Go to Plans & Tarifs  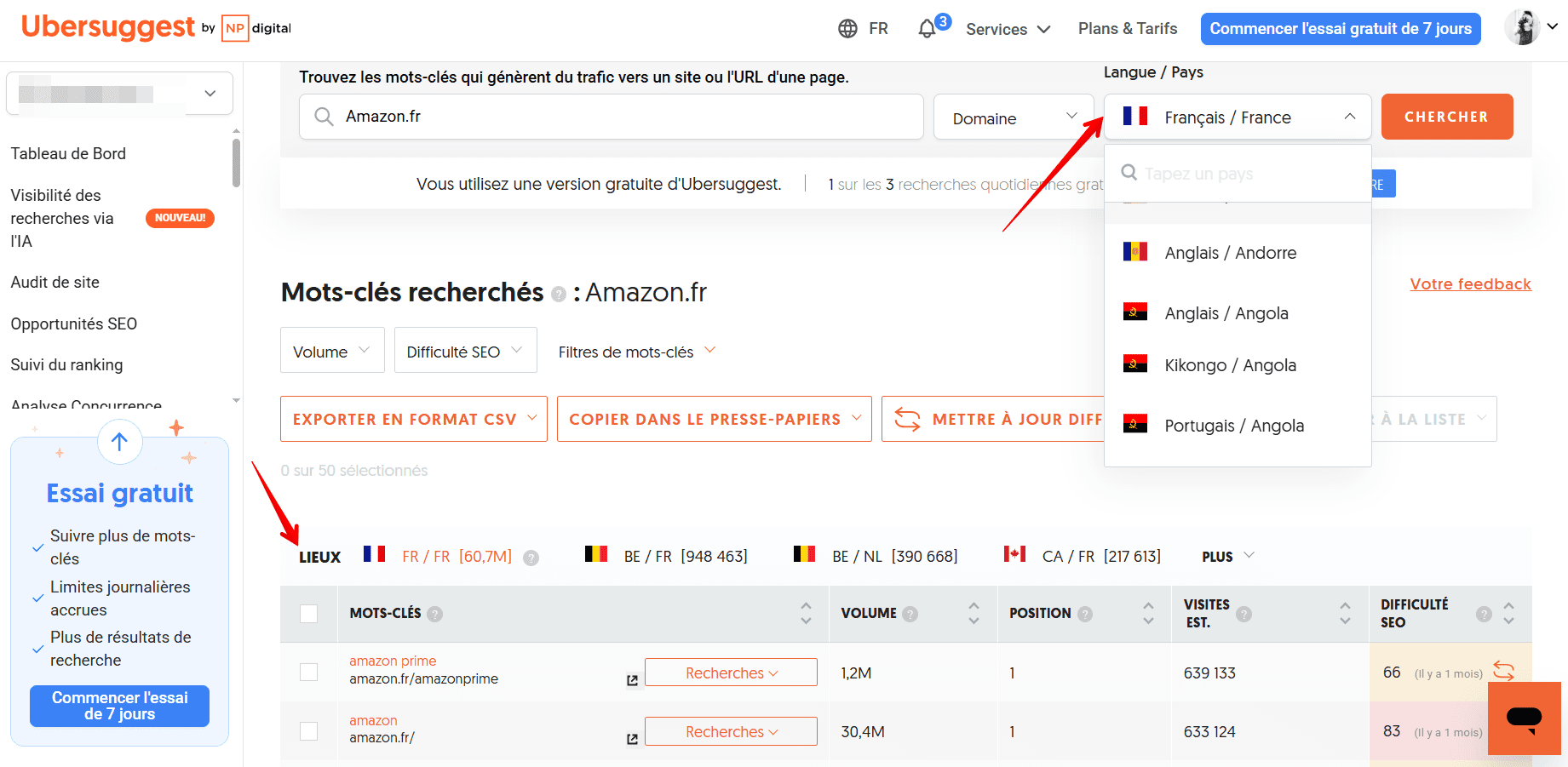[x=1127, y=28]
